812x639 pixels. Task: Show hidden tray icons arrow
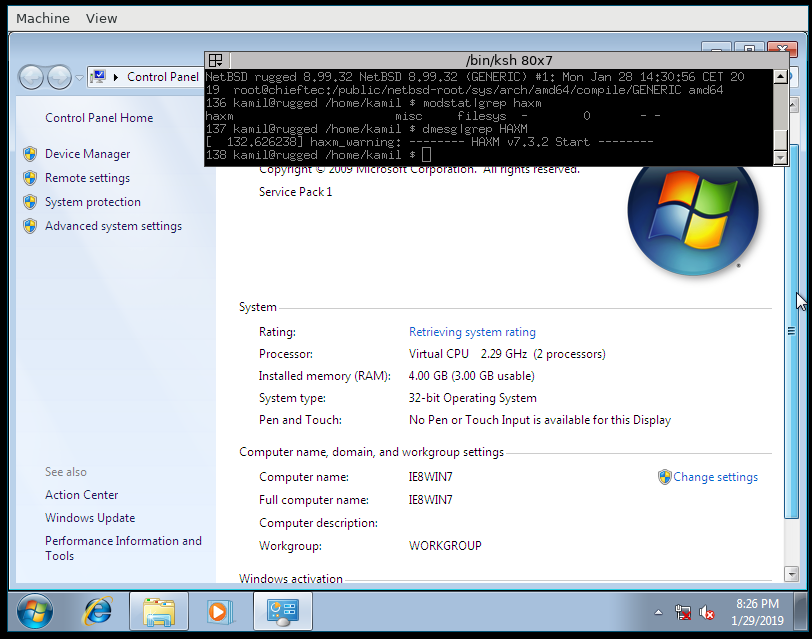point(658,612)
